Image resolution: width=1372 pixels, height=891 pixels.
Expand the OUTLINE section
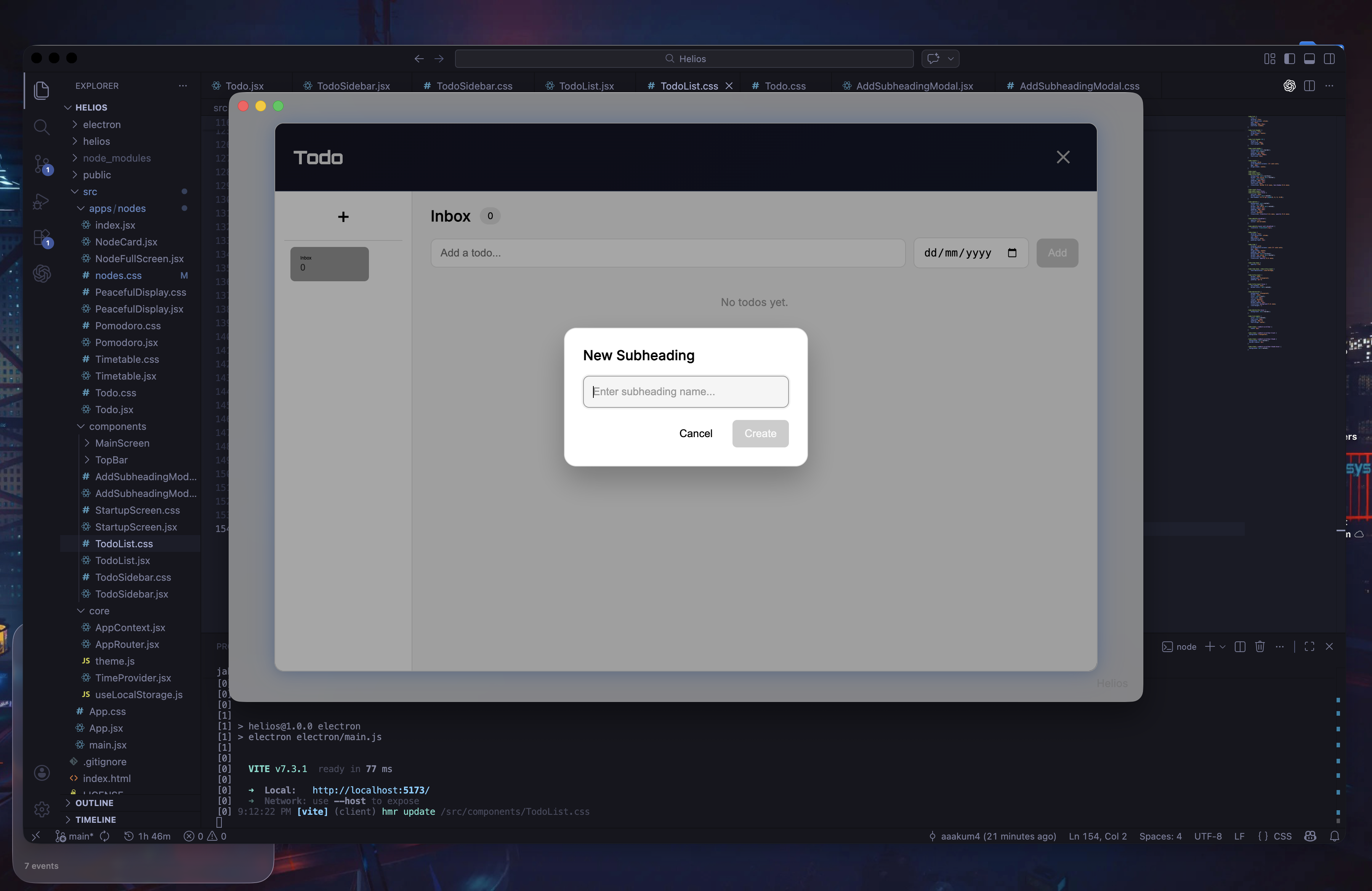coord(94,803)
